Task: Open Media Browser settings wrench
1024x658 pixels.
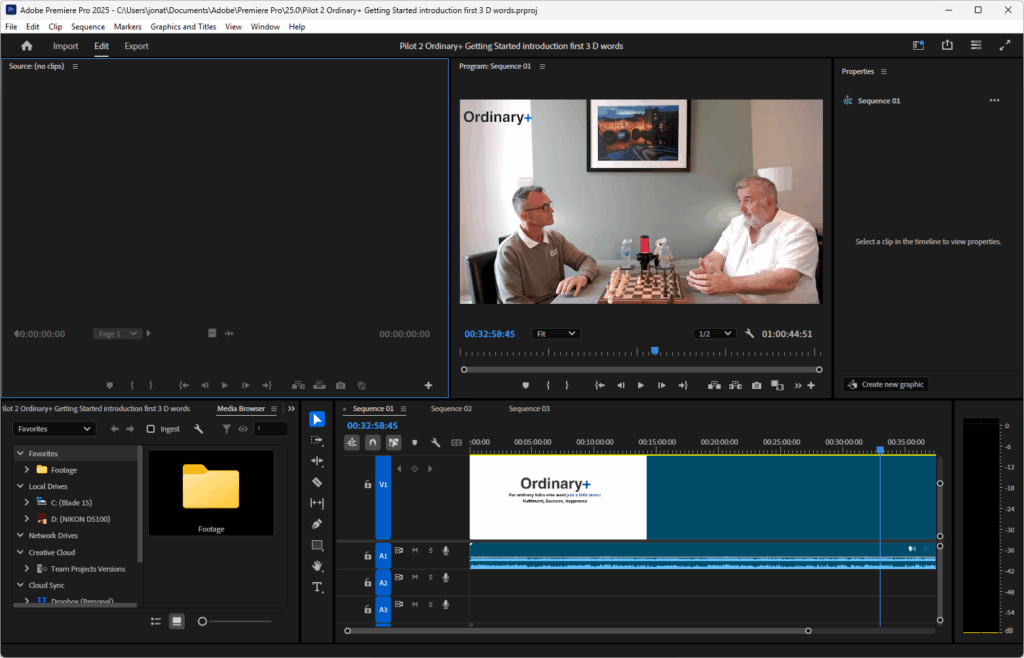Action: click(x=199, y=429)
